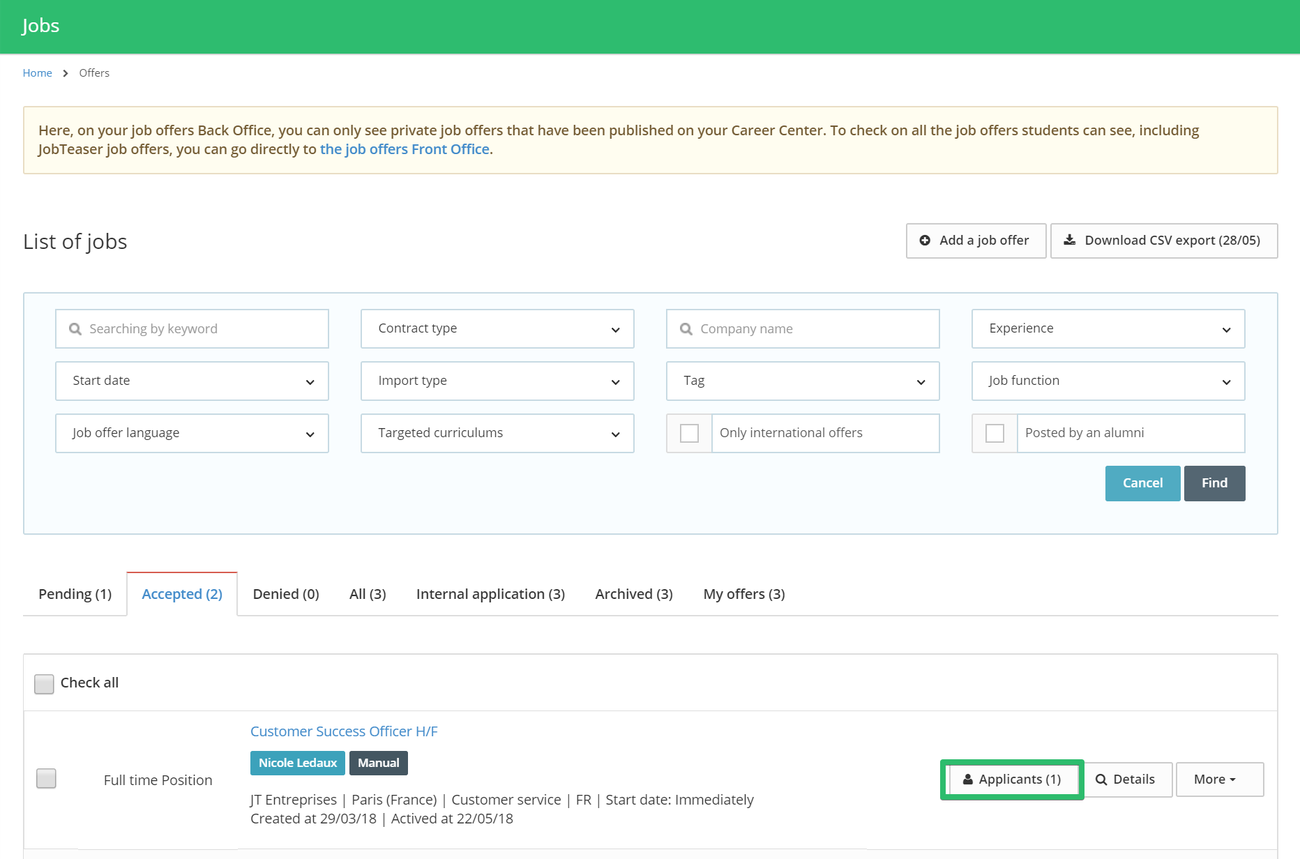Image resolution: width=1300 pixels, height=859 pixels.
Task: Click the person icon in Applicants button
Action: click(967, 779)
